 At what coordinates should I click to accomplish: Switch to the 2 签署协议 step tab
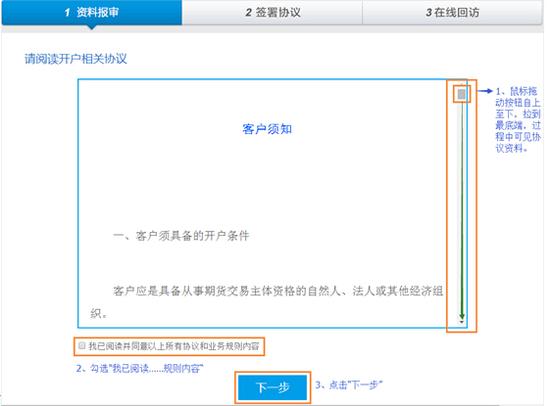pos(272,12)
